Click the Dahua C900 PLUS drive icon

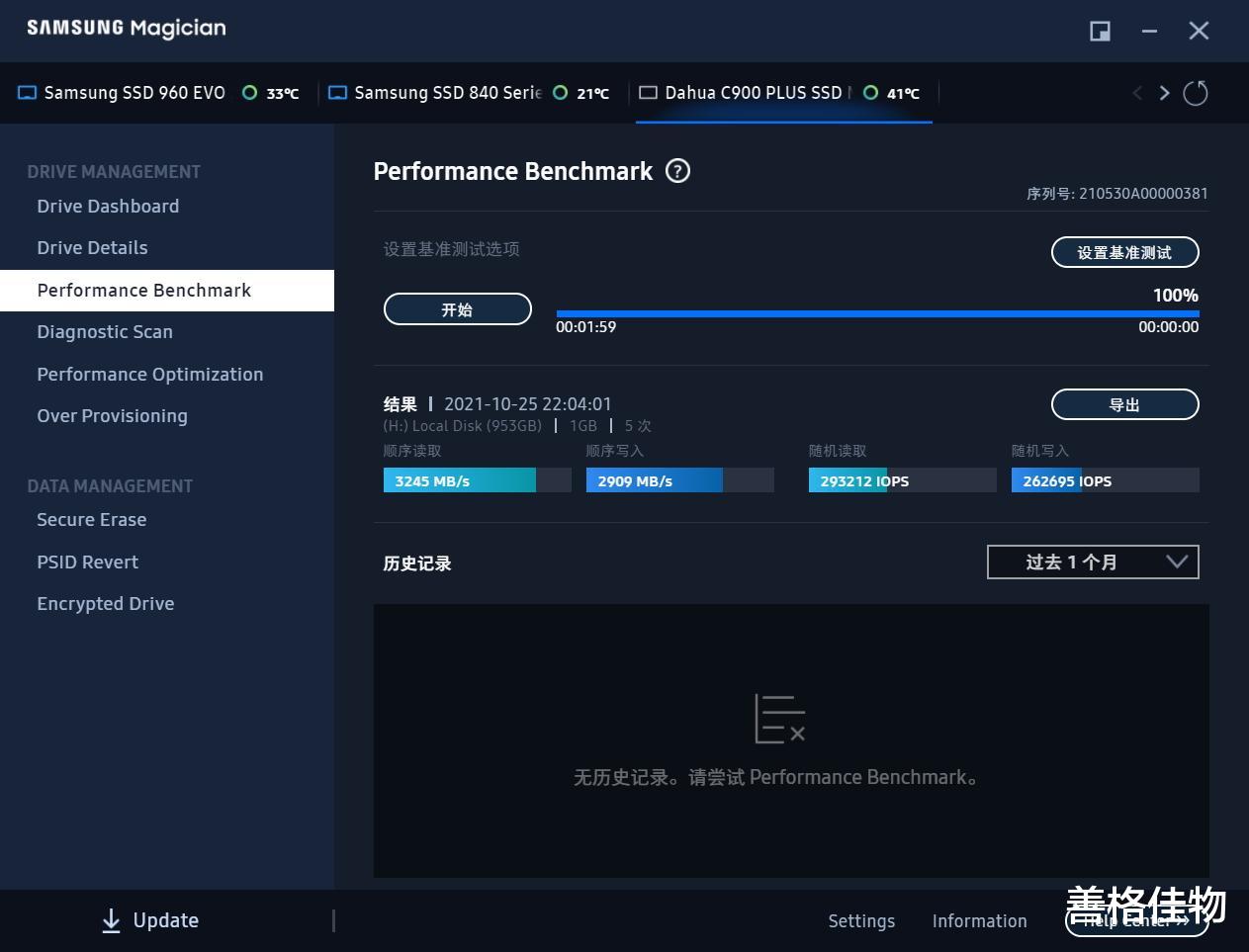point(648,93)
